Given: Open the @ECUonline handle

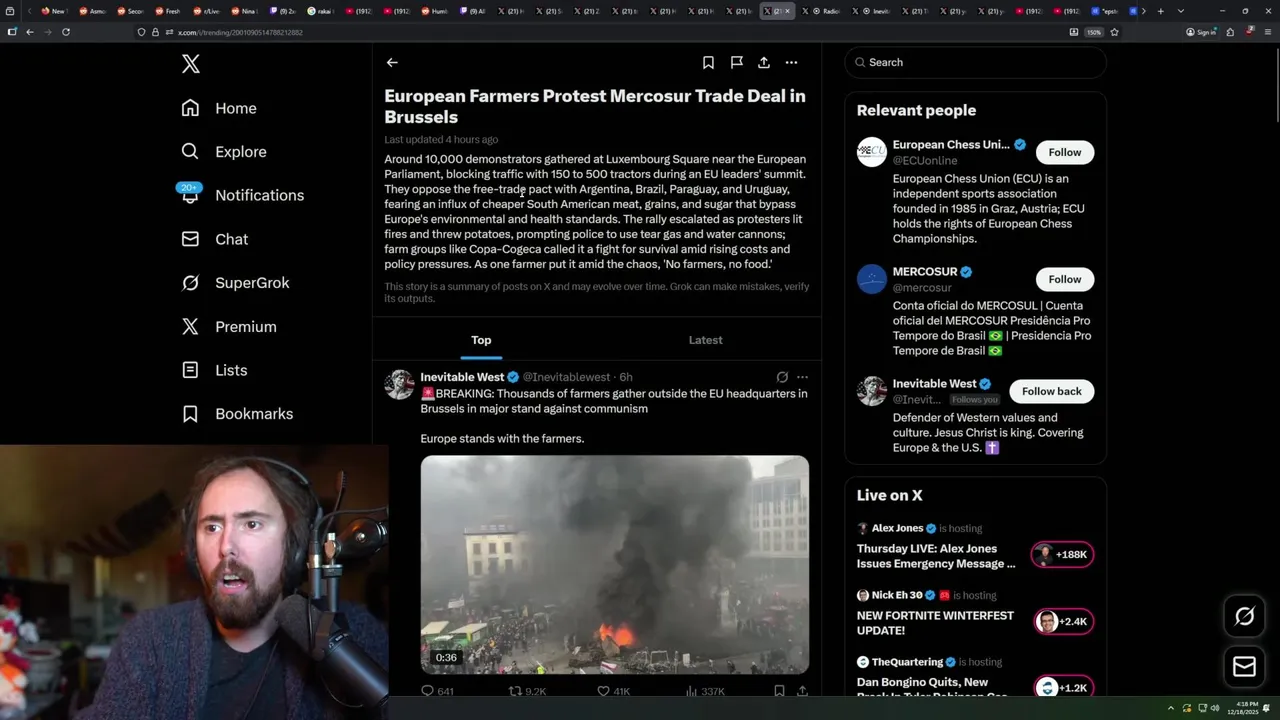Looking at the screenshot, I should [925, 160].
